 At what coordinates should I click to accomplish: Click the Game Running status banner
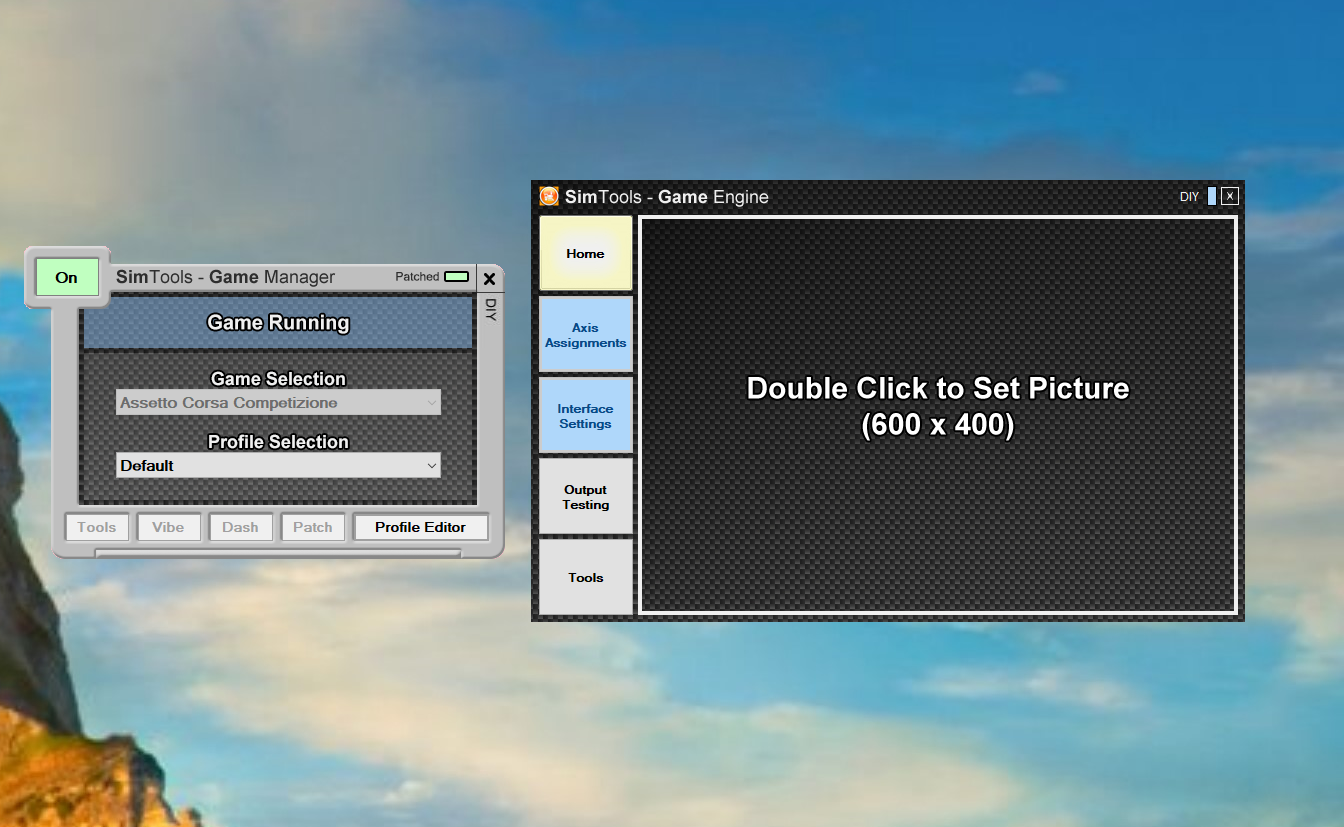click(x=278, y=323)
